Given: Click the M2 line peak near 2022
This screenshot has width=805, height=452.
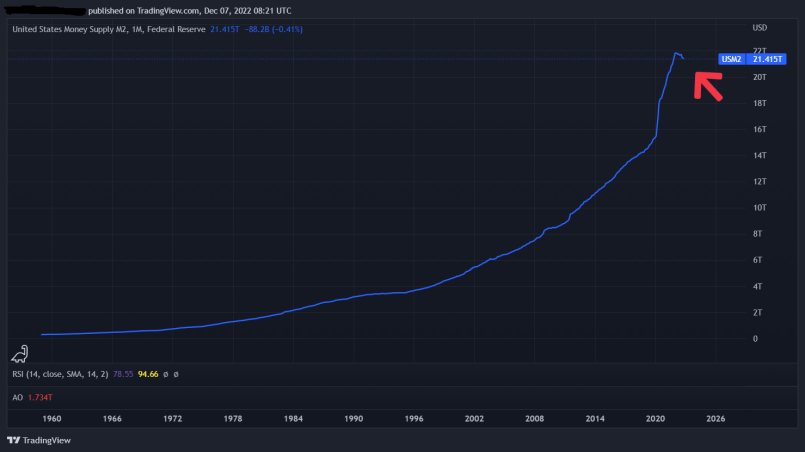Looking at the screenshot, I should [676, 53].
